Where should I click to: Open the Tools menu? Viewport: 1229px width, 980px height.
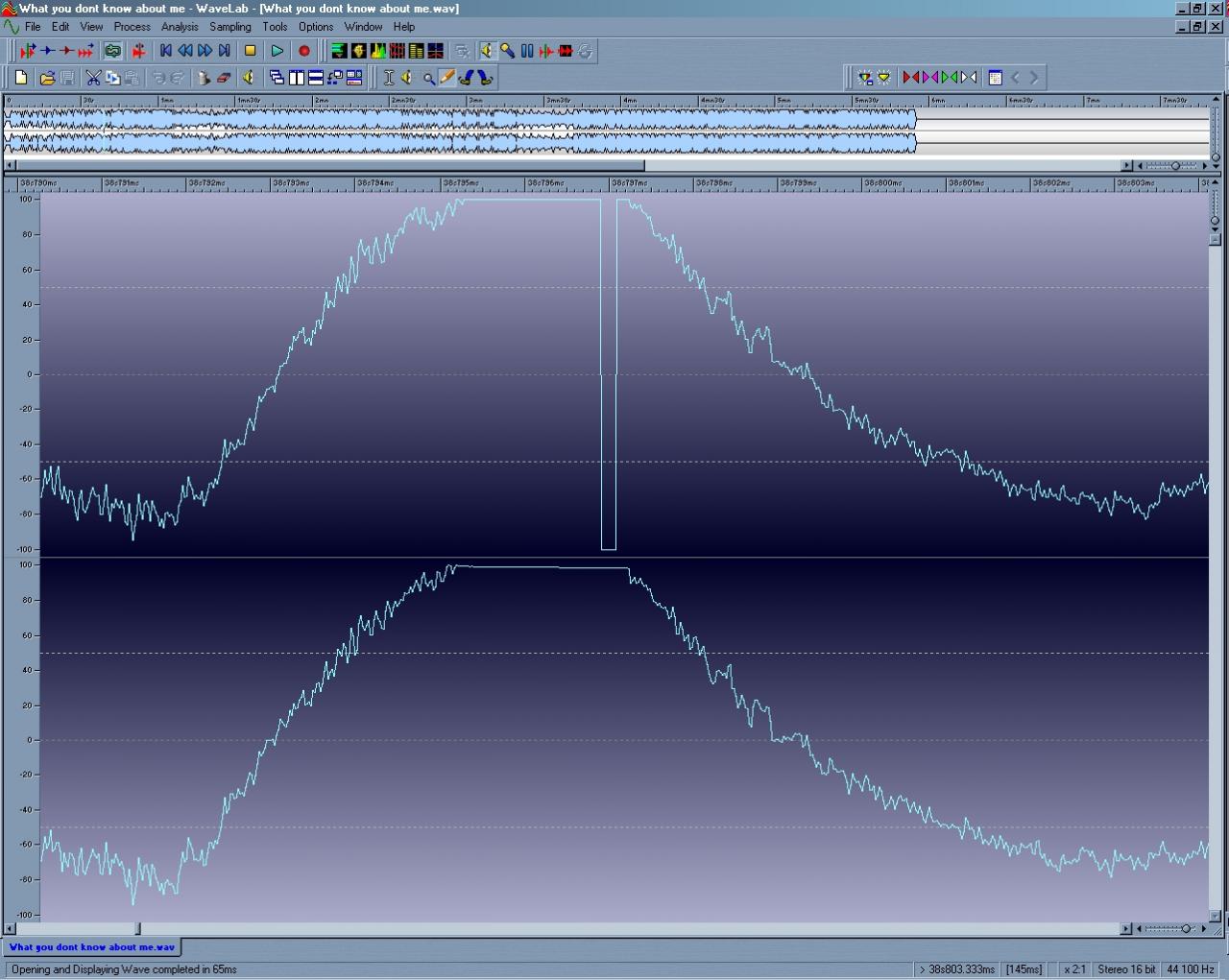click(275, 27)
